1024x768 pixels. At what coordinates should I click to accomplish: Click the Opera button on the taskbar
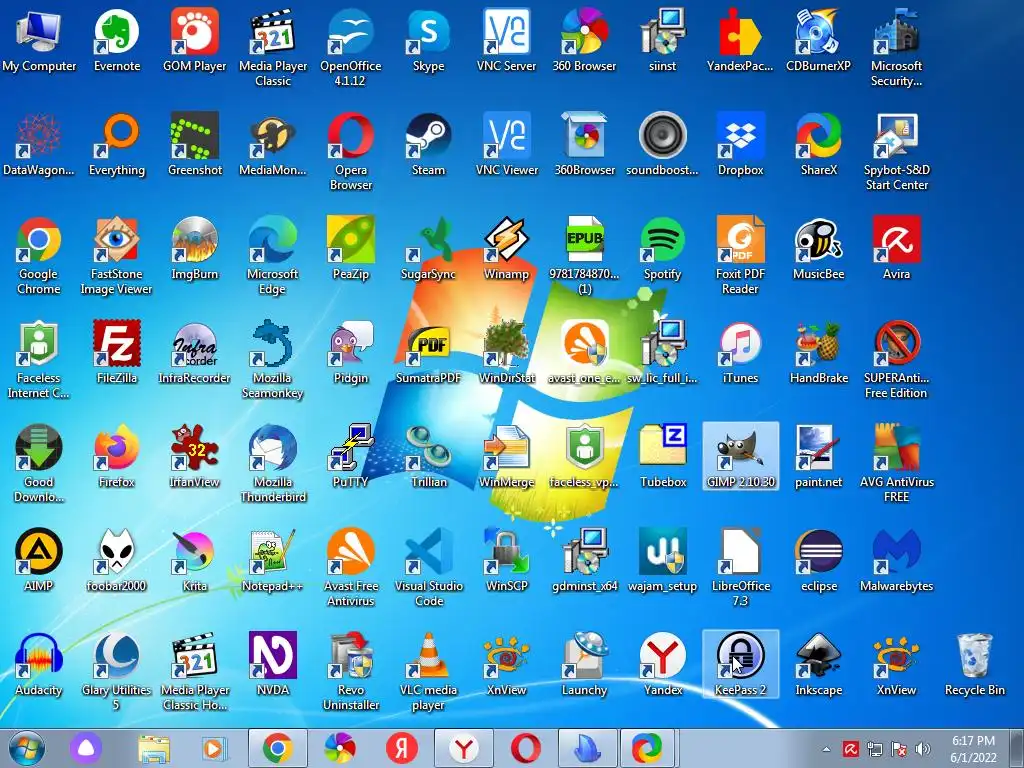coord(526,748)
